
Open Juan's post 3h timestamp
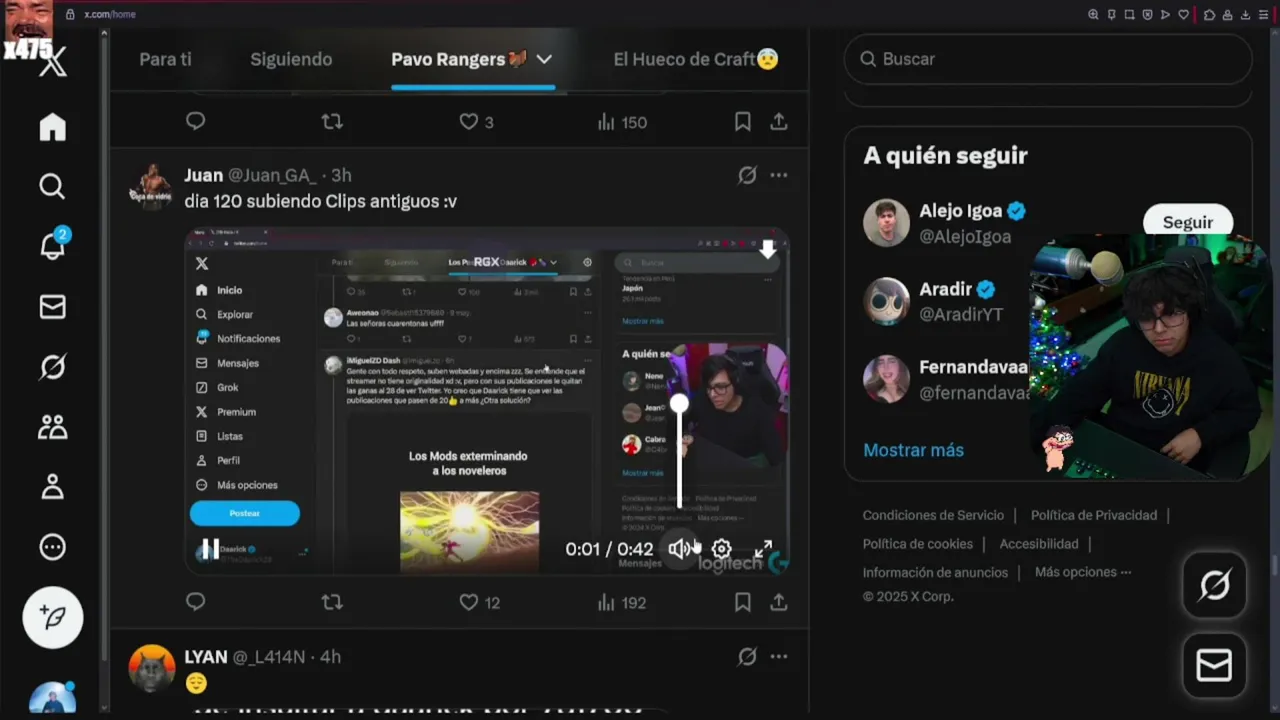point(342,175)
